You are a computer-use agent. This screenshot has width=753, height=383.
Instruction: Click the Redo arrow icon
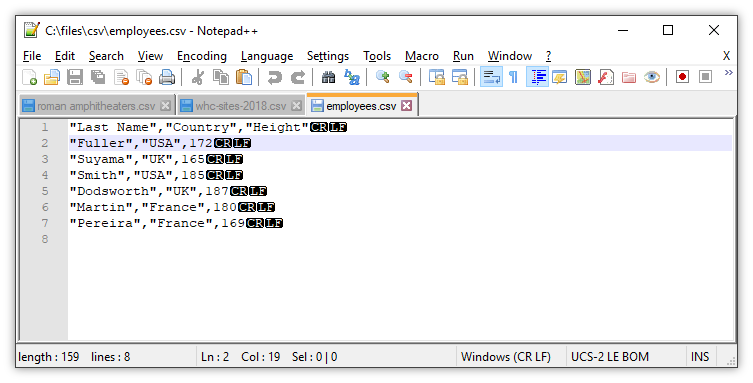[298, 77]
